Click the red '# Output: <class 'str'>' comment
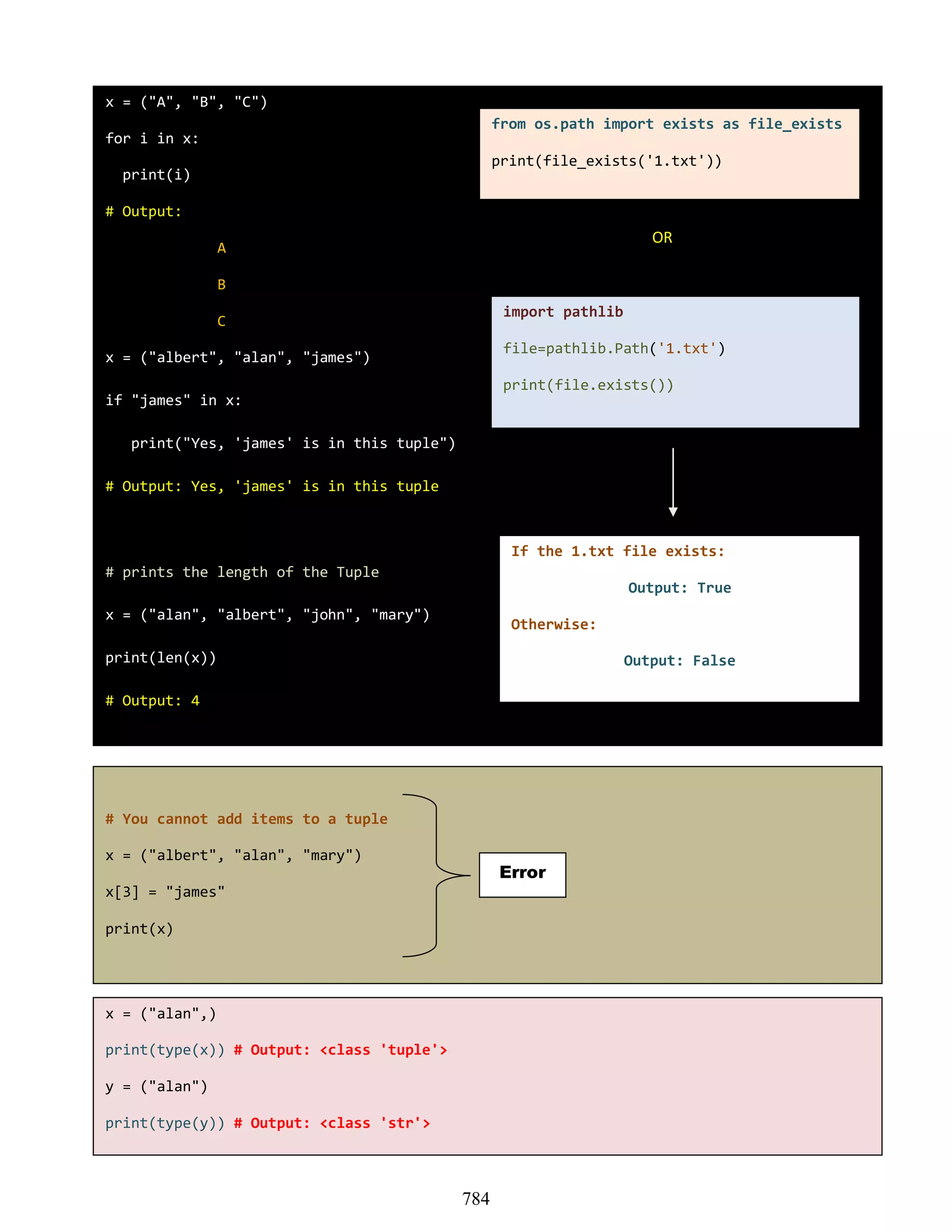 332,1123
